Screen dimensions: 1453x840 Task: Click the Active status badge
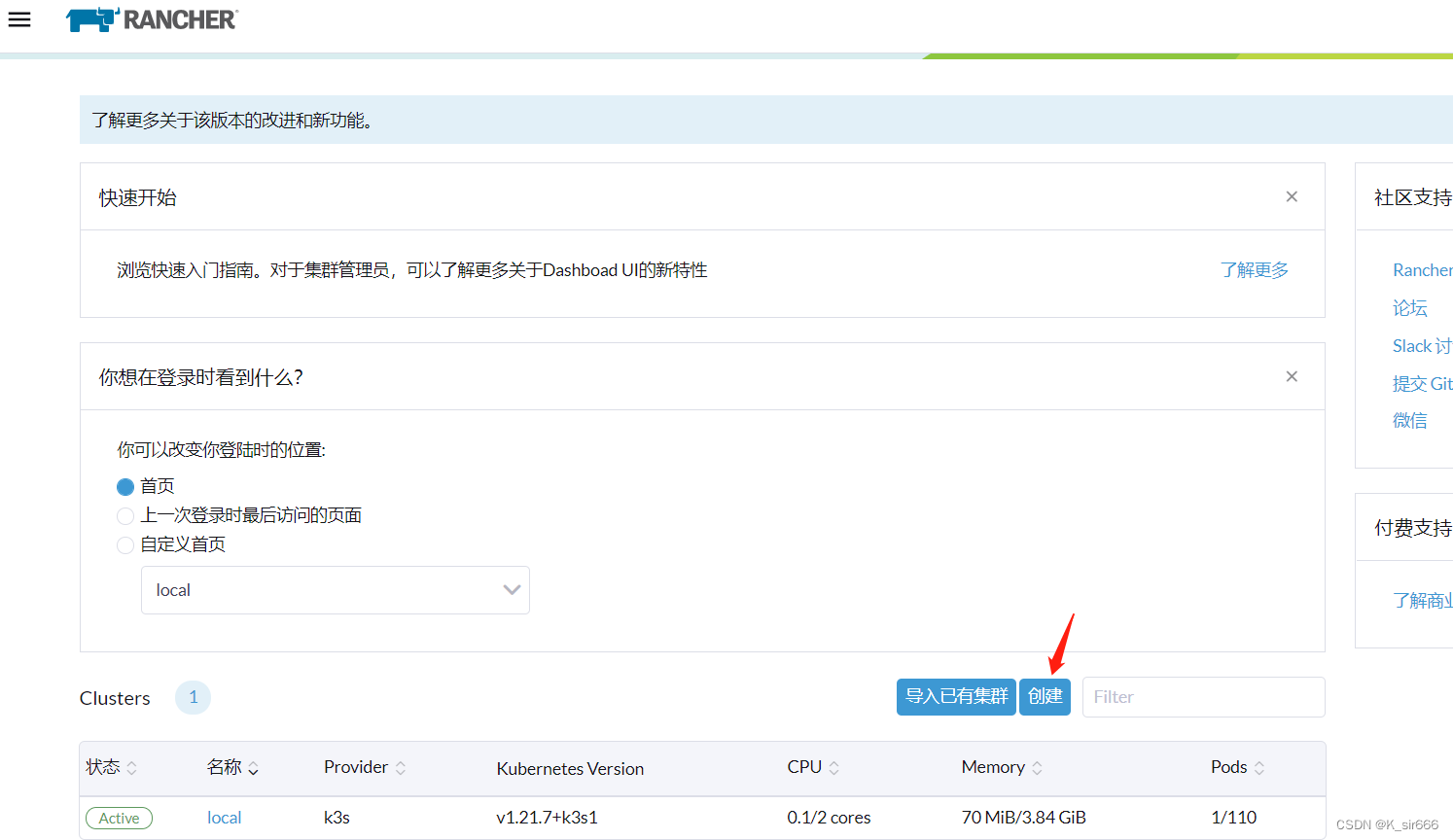tap(119, 819)
